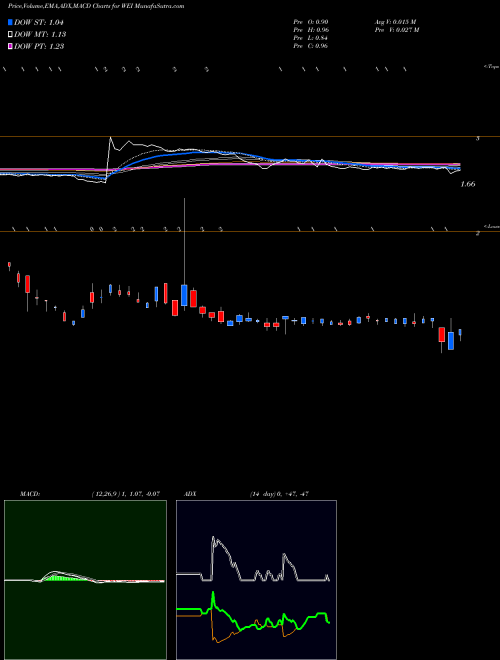Click the '1.66' price label

pyautogui.click(x=468, y=184)
